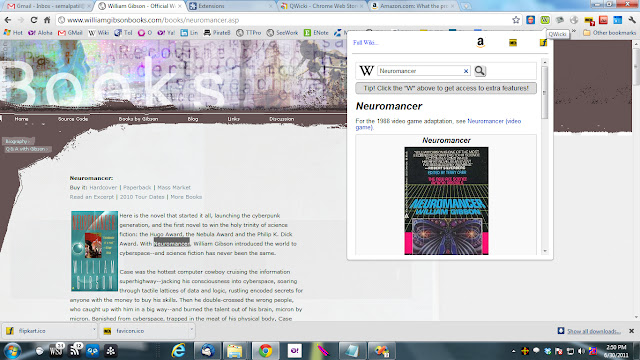Close the downloads bar with X
Viewport: 640px width, 360px height.
click(631, 331)
